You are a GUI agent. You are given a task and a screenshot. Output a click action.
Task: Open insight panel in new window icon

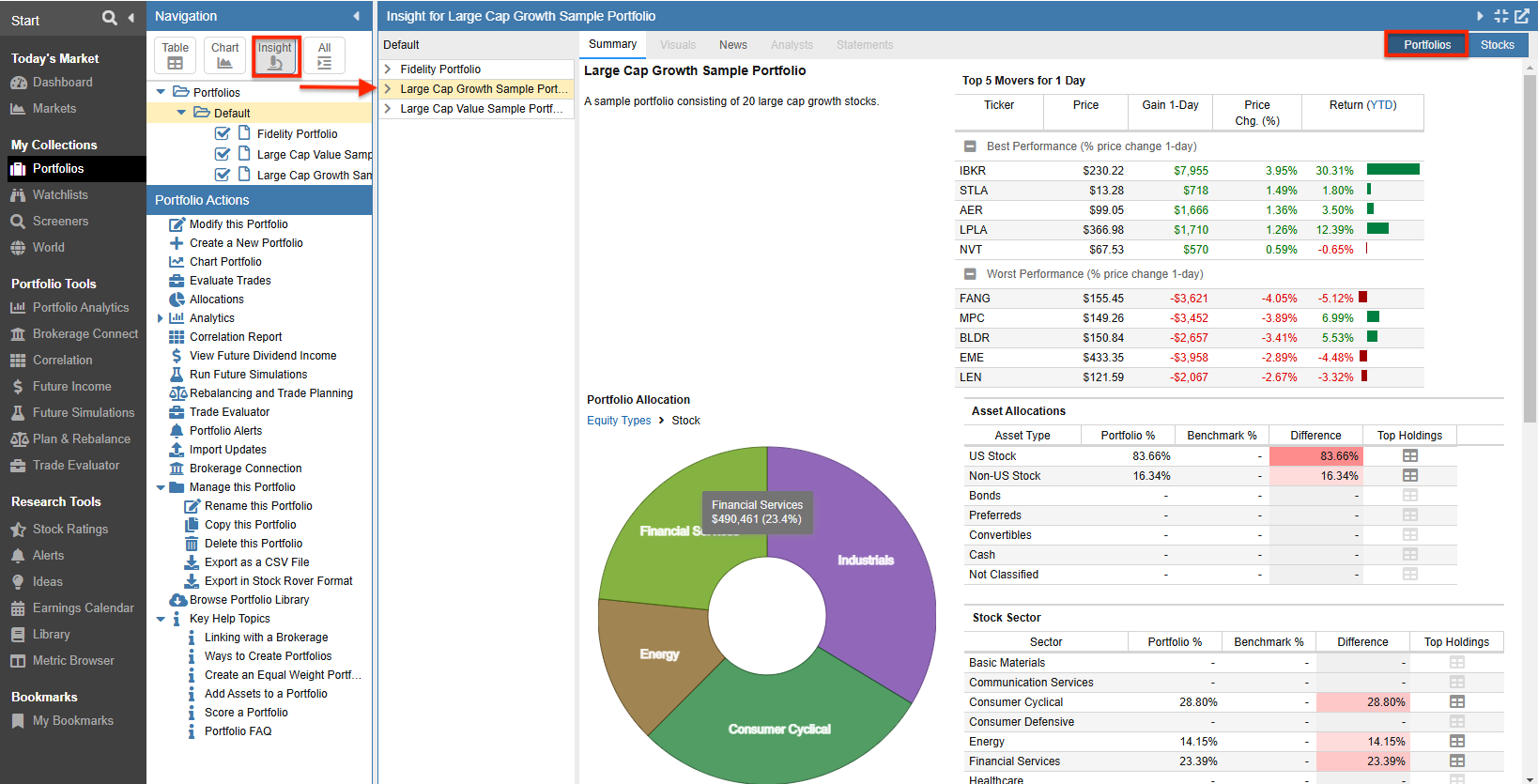[x=1522, y=16]
